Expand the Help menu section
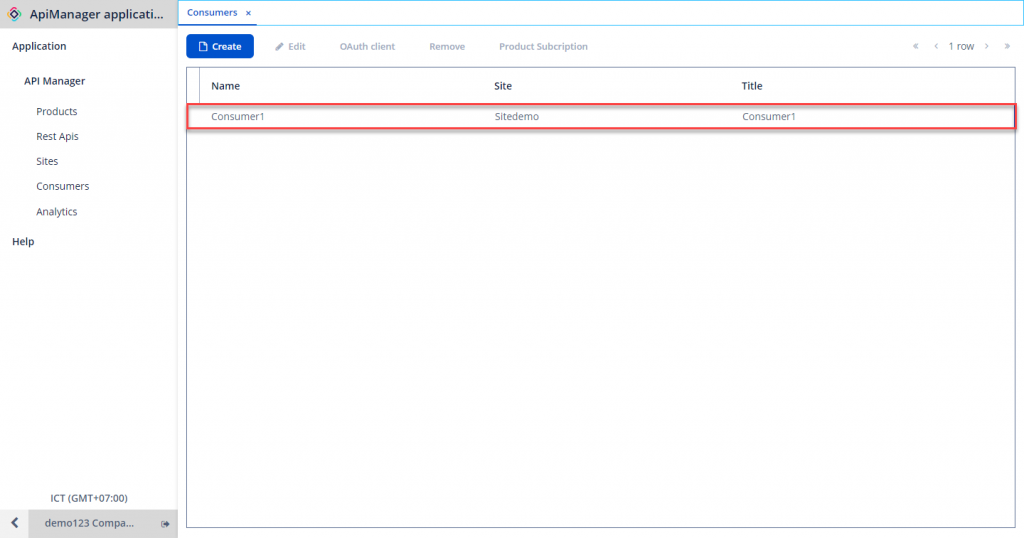The image size is (1024, 538). tap(23, 241)
